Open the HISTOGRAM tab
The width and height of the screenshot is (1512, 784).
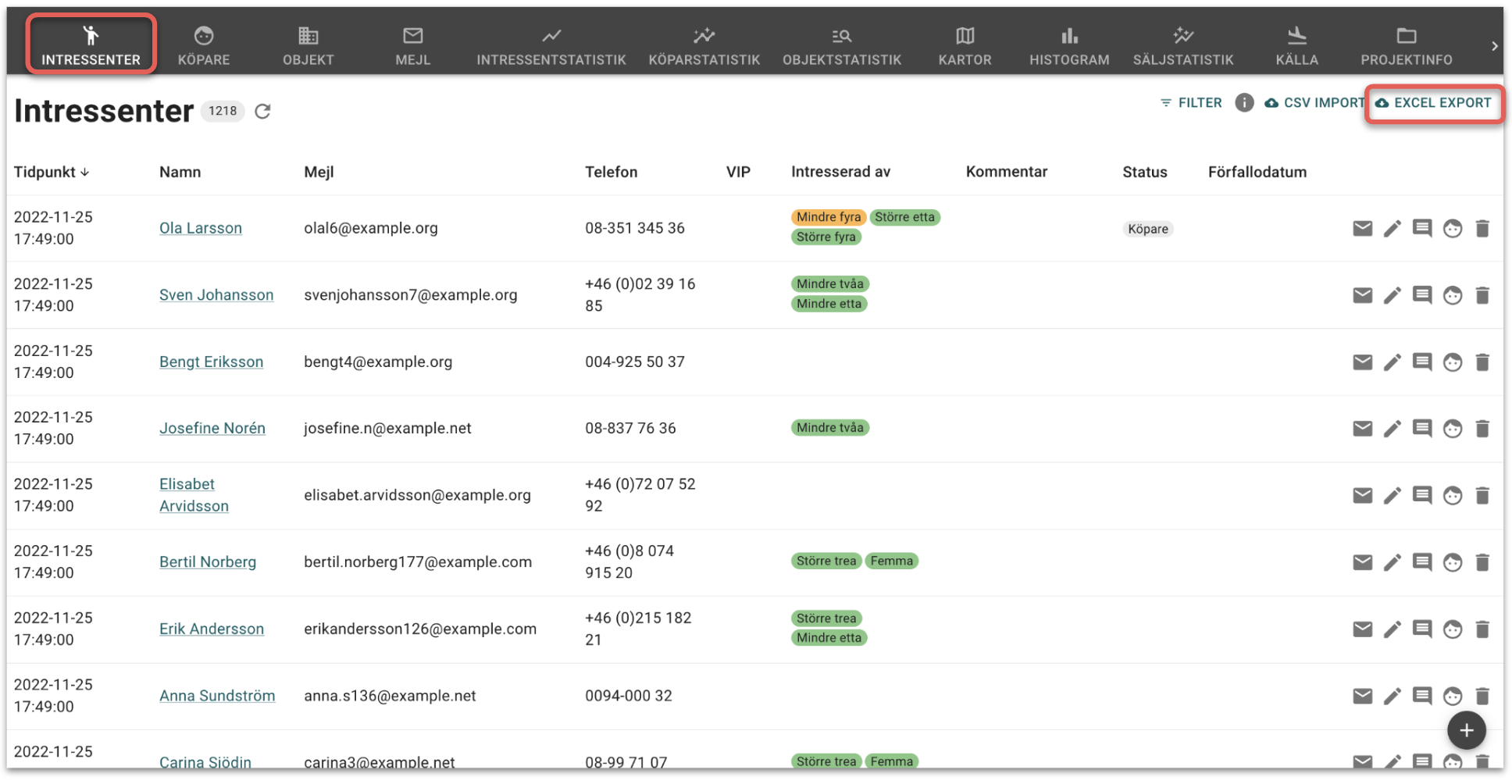[1068, 45]
